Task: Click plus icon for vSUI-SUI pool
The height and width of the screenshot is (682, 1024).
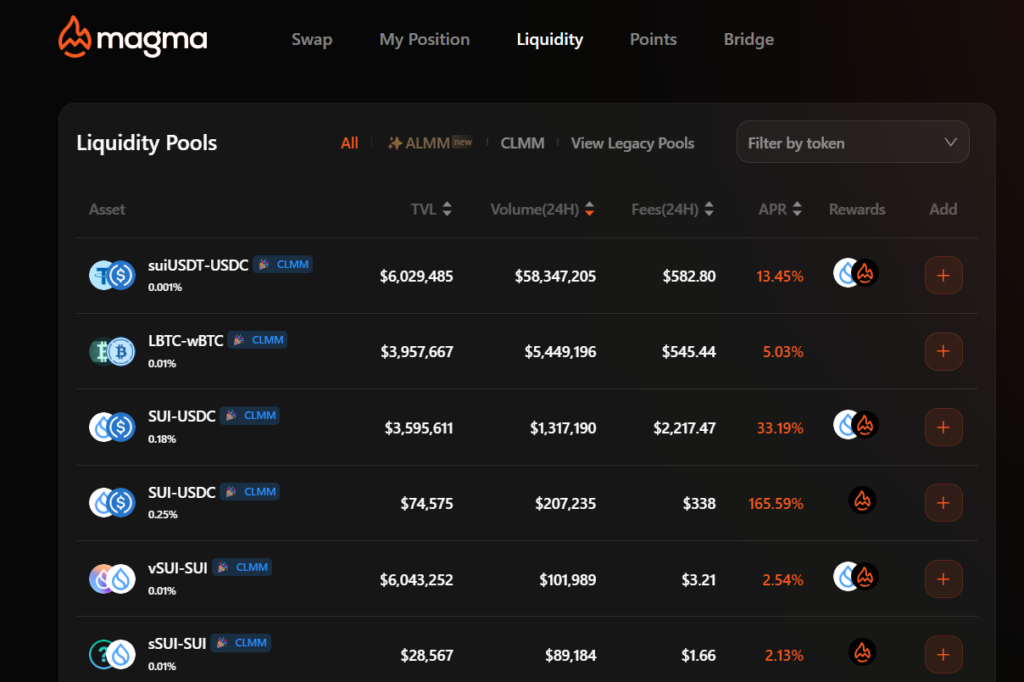Action: click(x=943, y=579)
